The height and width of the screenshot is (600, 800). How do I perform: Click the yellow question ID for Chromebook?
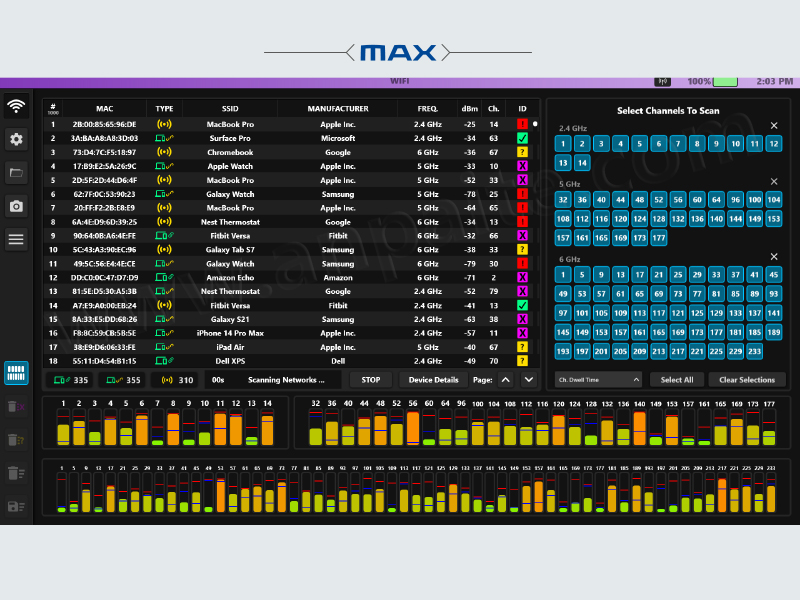[x=522, y=152]
